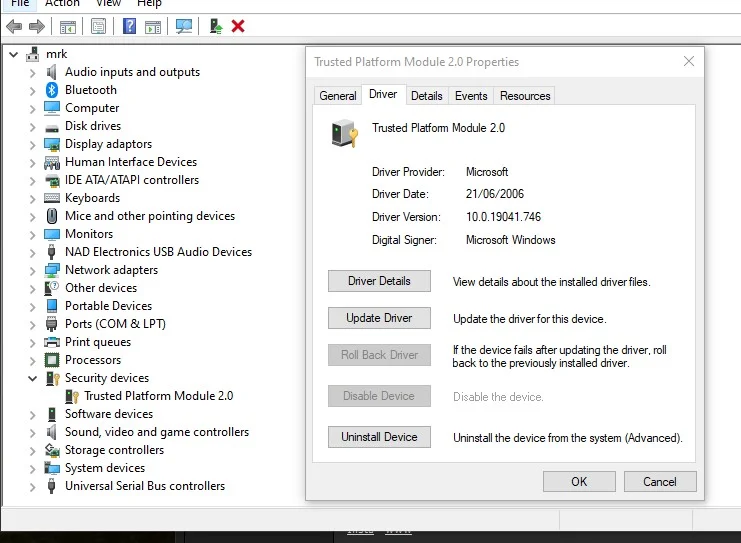
Task: Click the Security devices key icon
Action: (52, 379)
